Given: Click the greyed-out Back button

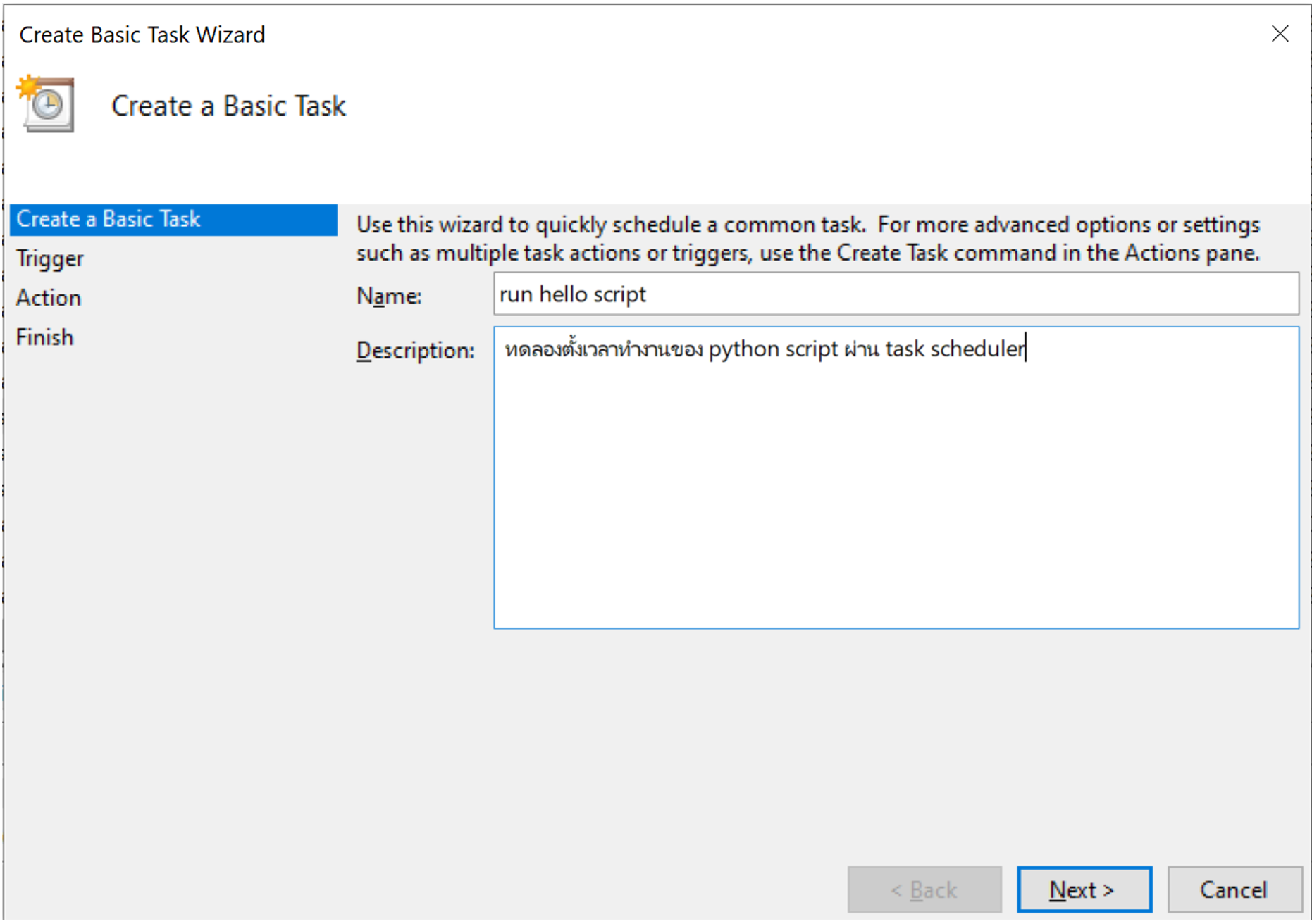Looking at the screenshot, I should pos(924,889).
